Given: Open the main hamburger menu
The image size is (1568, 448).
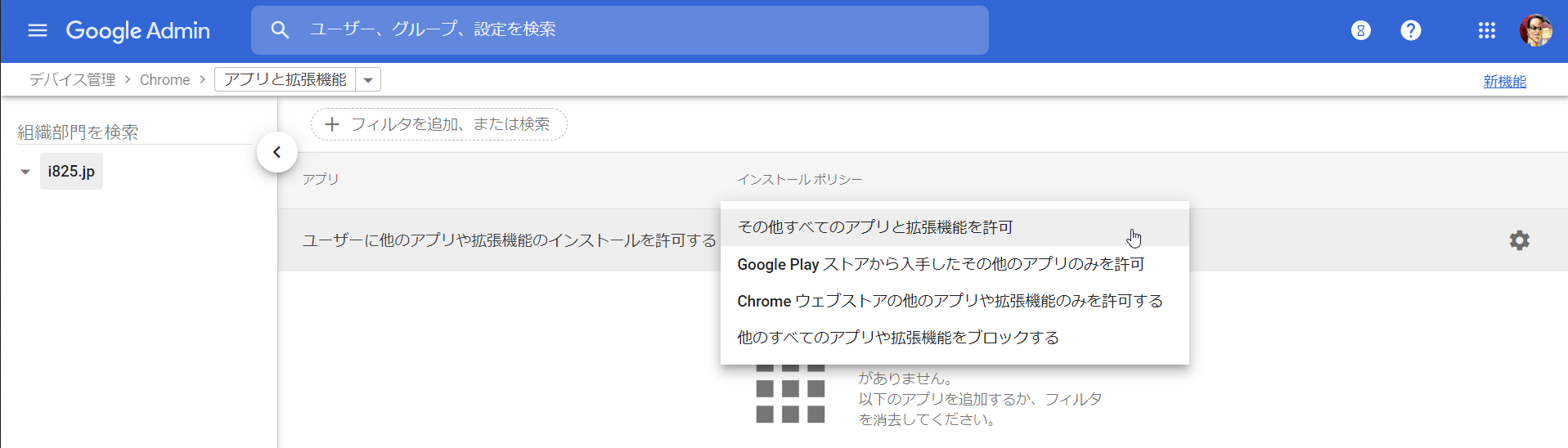Looking at the screenshot, I should [x=38, y=30].
